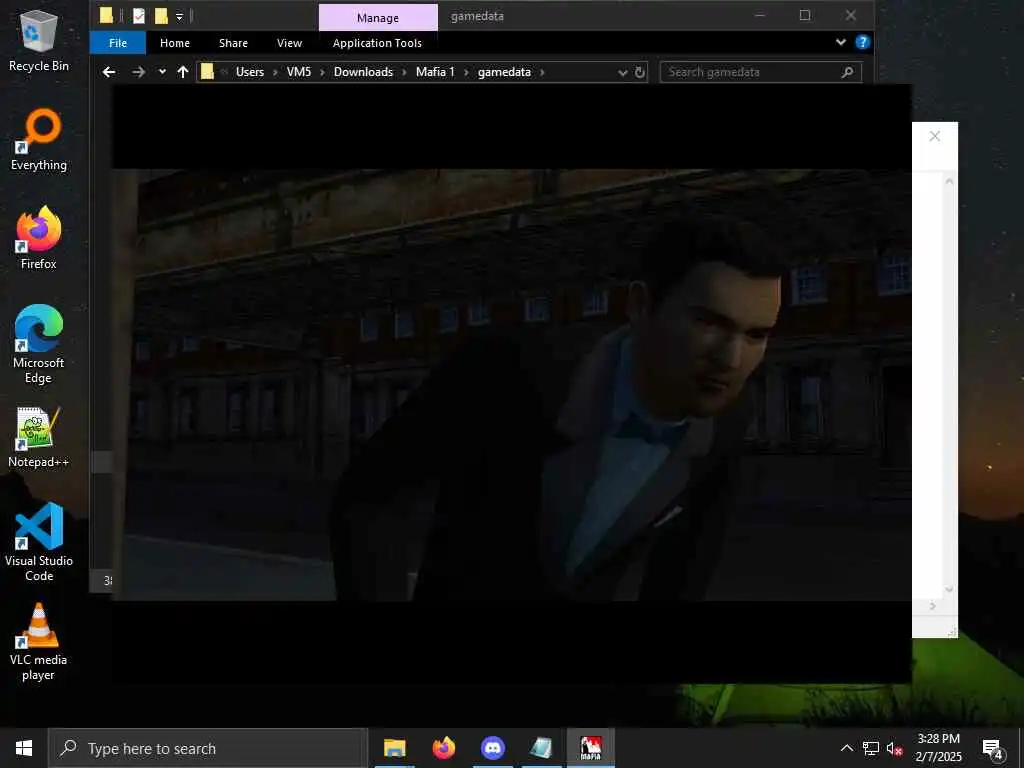The image size is (1024, 768).
Task: Open network status in system tray
Action: coord(871,748)
